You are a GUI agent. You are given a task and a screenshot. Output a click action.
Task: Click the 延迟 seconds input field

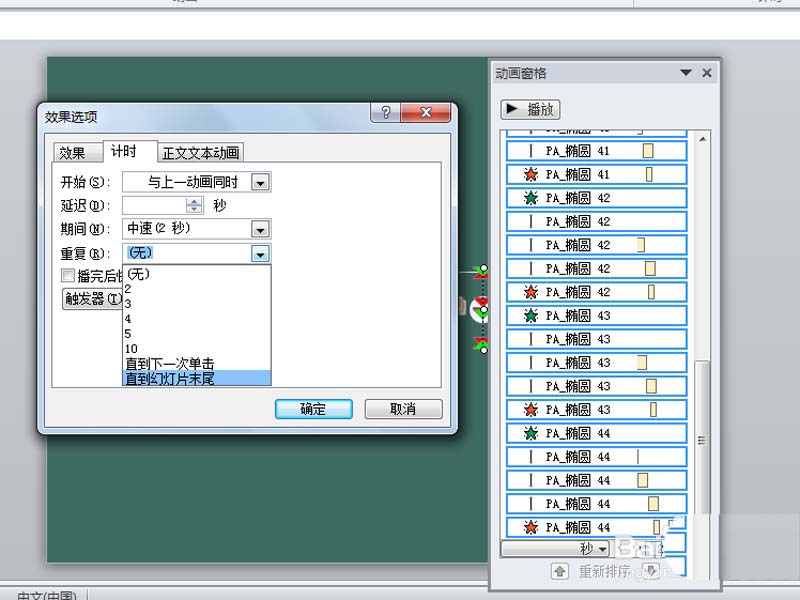155,206
